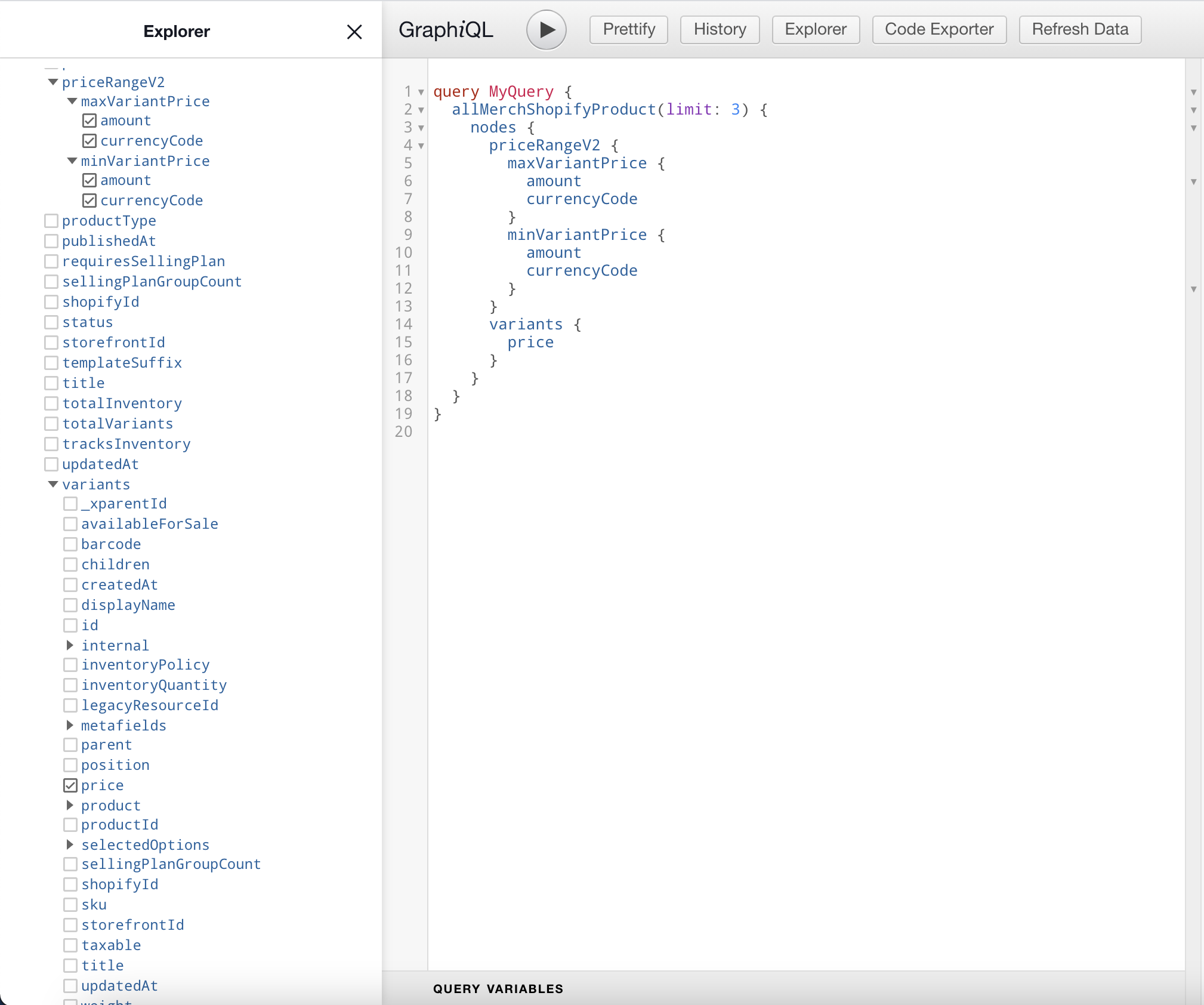Screen dimensions: 1204x1005
Task: Run the query with the play button
Action: coord(546,30)
